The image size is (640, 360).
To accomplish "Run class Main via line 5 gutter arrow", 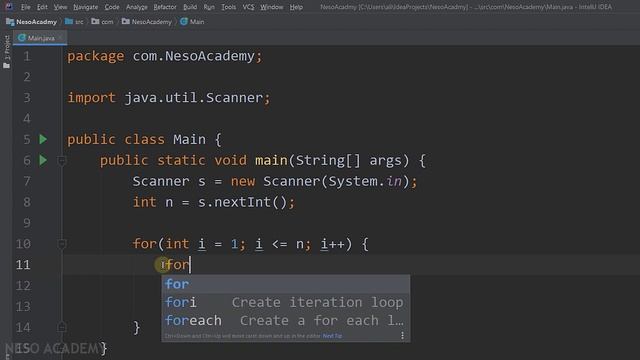I will point(43,140).
